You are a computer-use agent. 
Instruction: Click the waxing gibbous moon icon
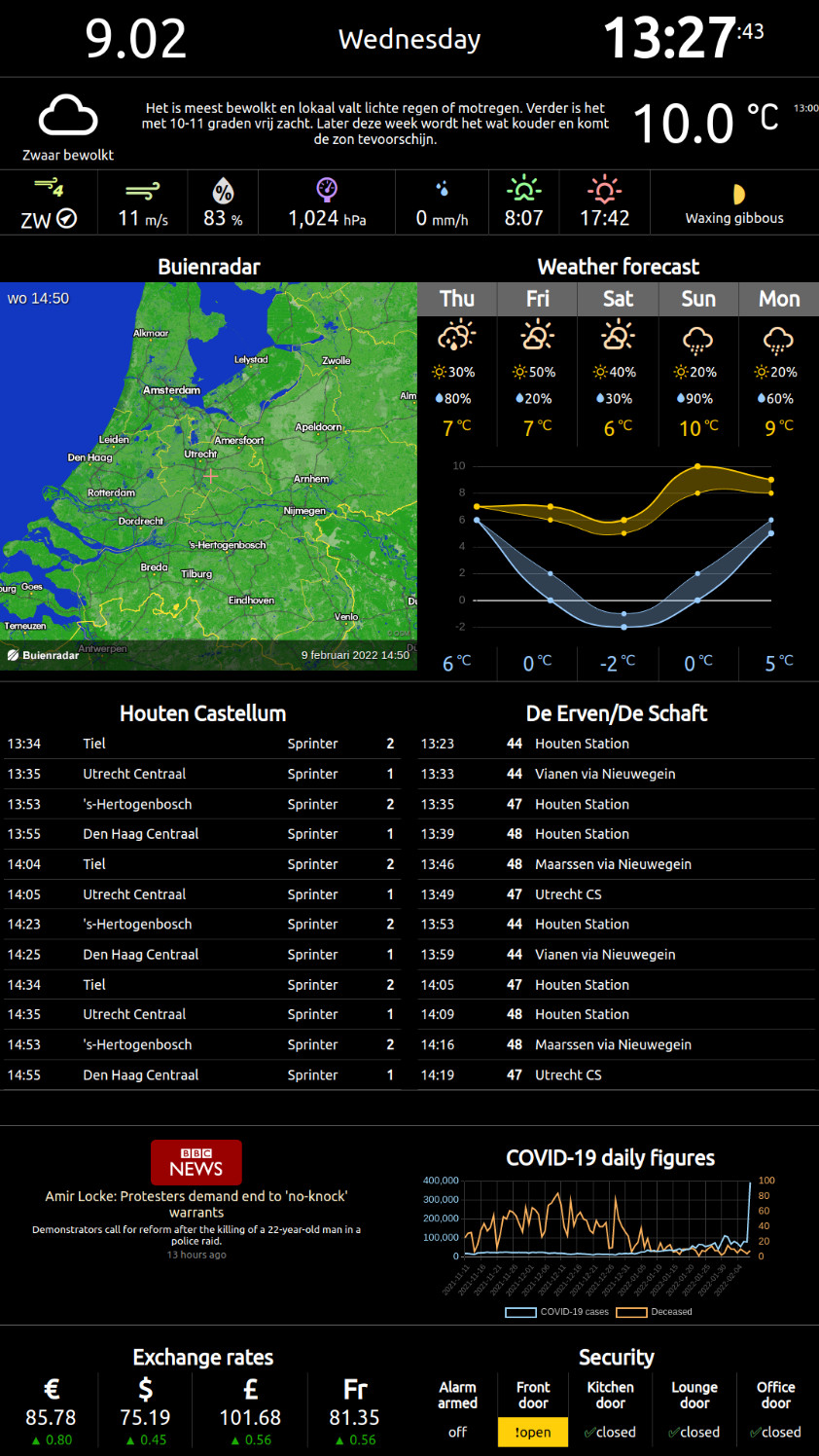coord(738,195)
